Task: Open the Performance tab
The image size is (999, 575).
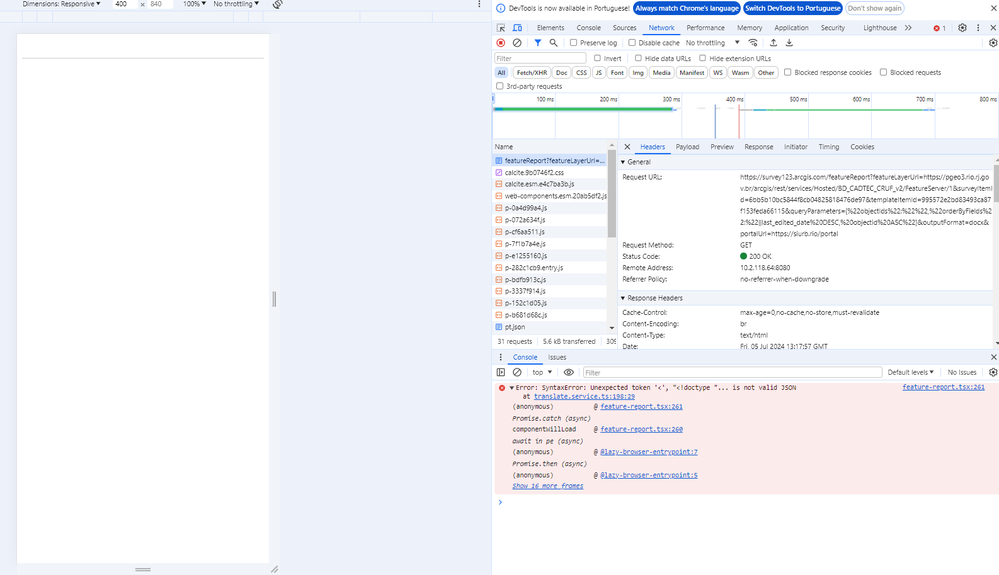Action: click(705, 28)
